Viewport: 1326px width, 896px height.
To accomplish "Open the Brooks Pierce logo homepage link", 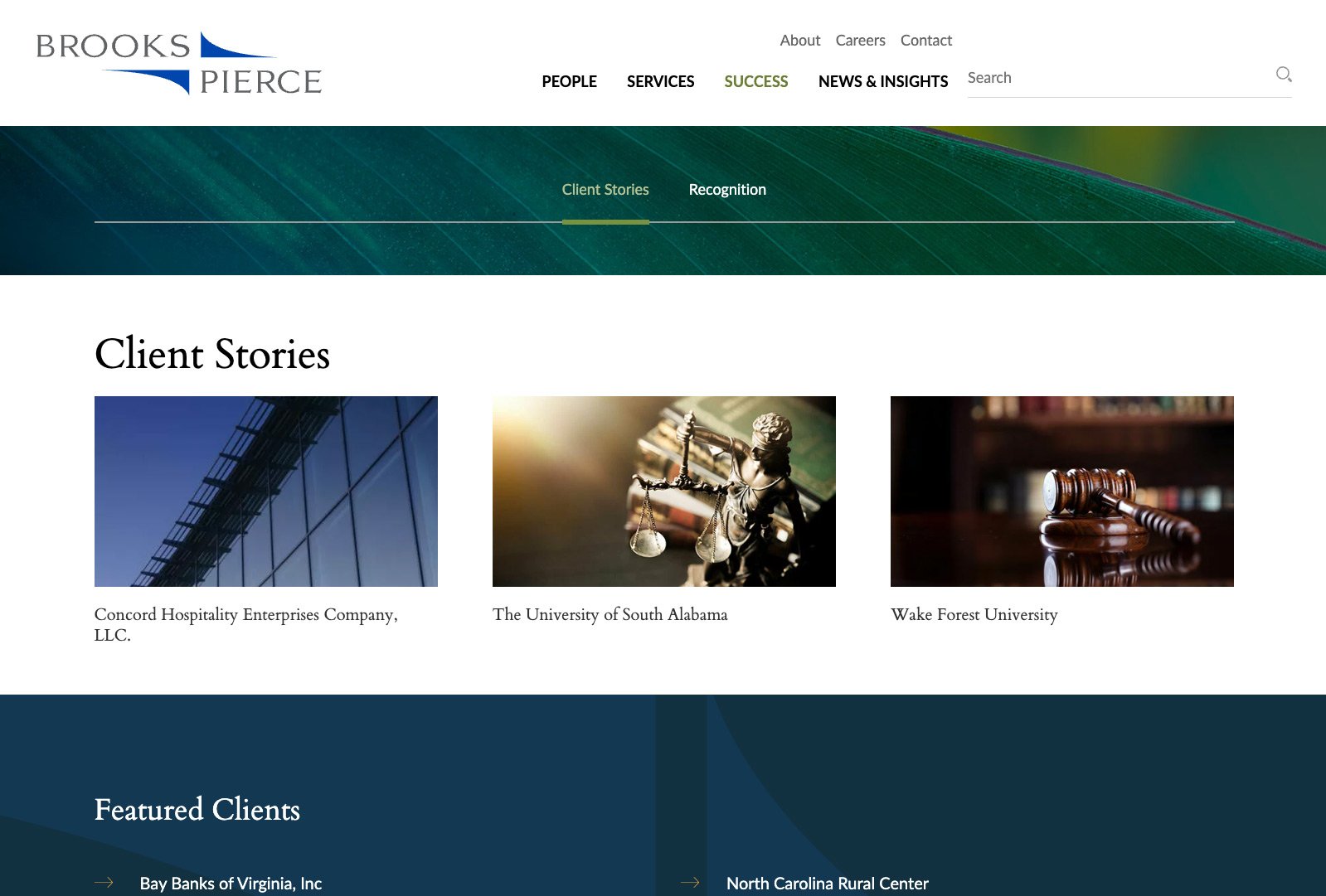I will click(x=179, y=64).
